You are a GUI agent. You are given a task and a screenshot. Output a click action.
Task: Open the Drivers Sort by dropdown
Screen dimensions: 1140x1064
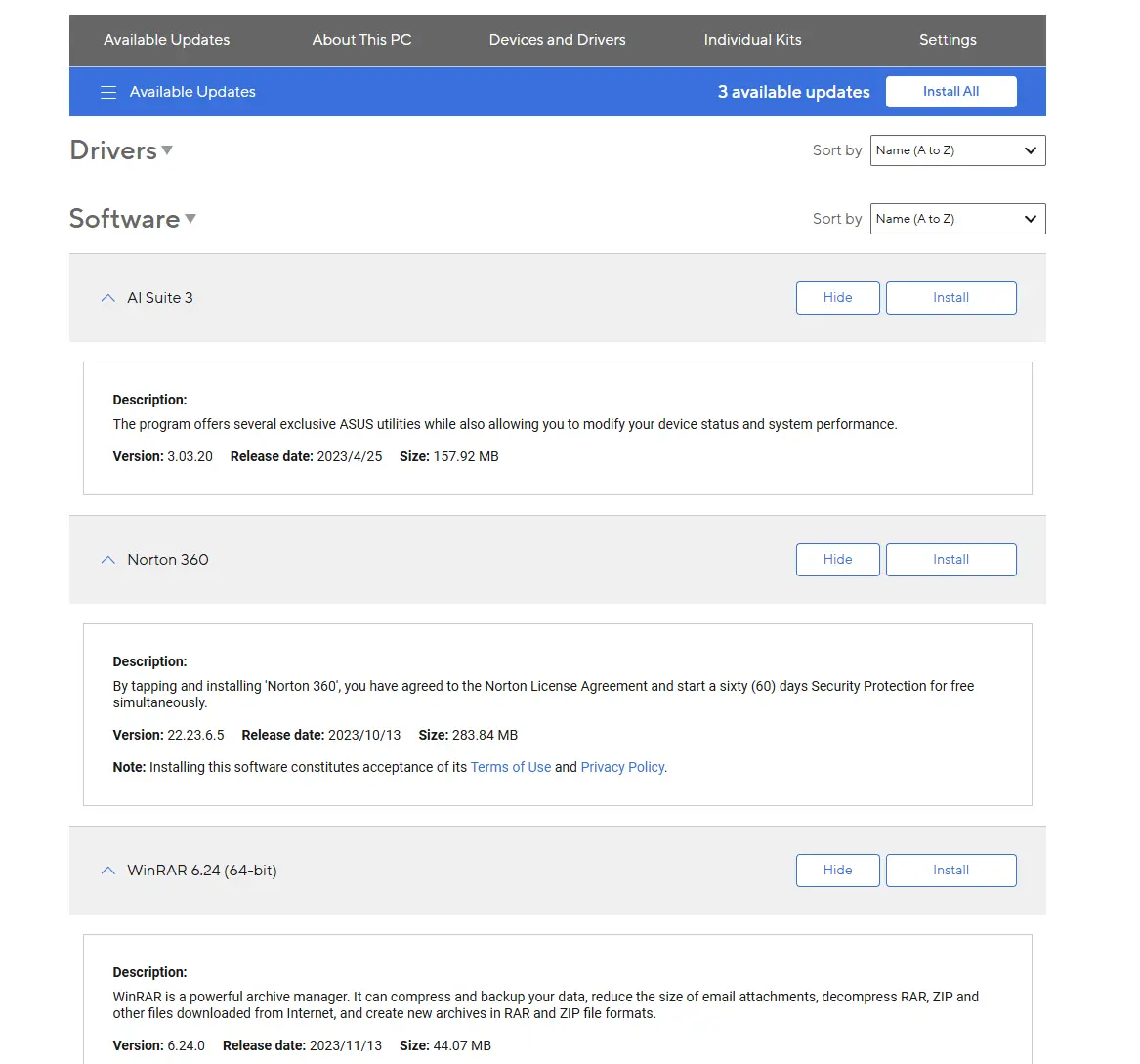(x=957, y=150)
